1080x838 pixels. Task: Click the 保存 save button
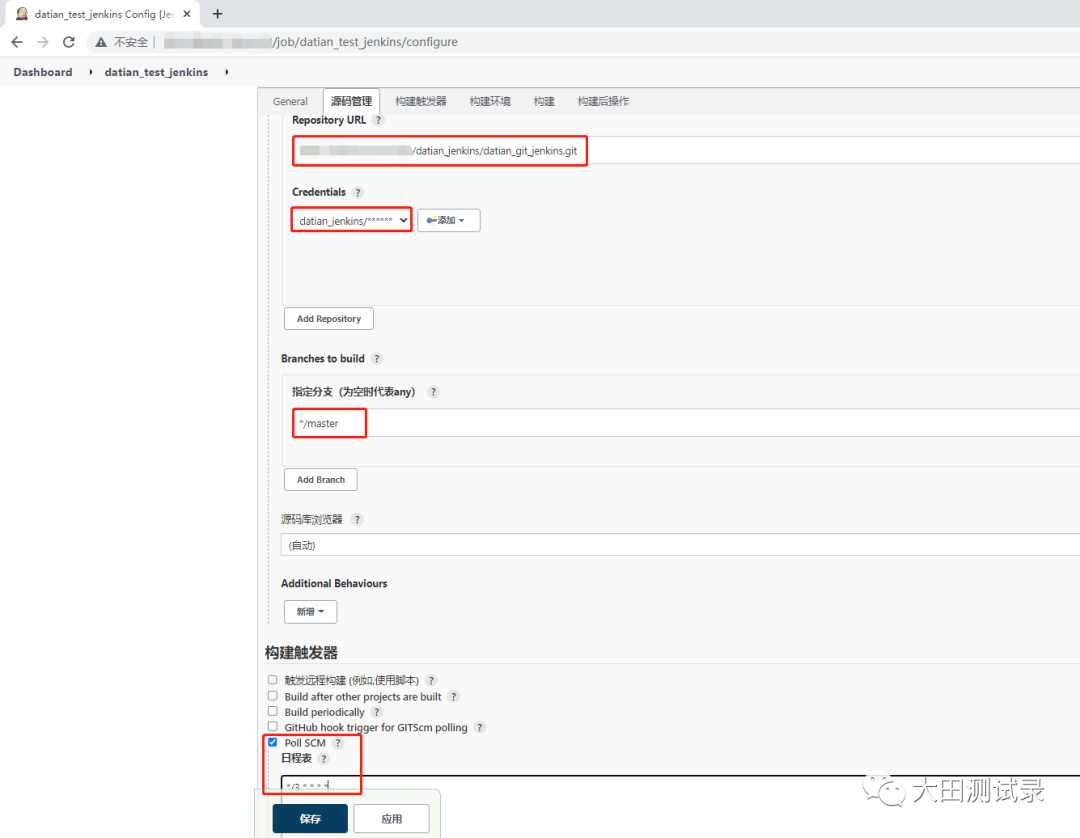tap(310, 819)
